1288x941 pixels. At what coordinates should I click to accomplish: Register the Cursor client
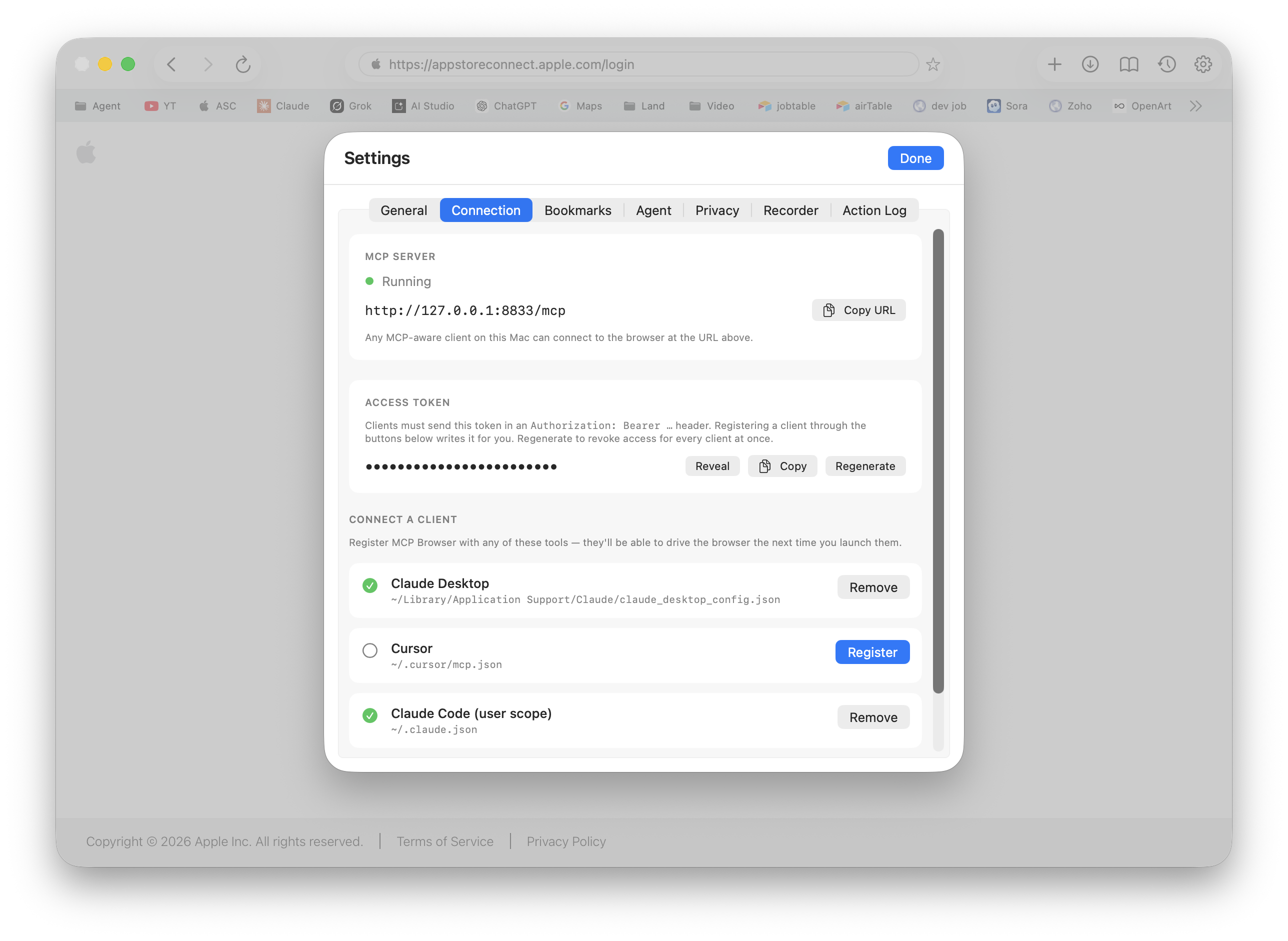coord(872,653)
